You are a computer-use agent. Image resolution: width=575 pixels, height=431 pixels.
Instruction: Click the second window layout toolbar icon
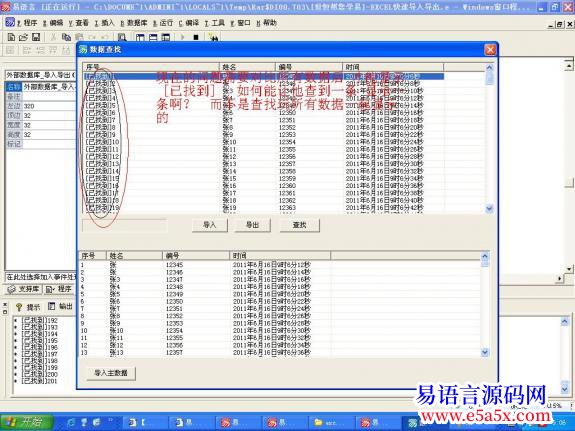pos(153,37)
